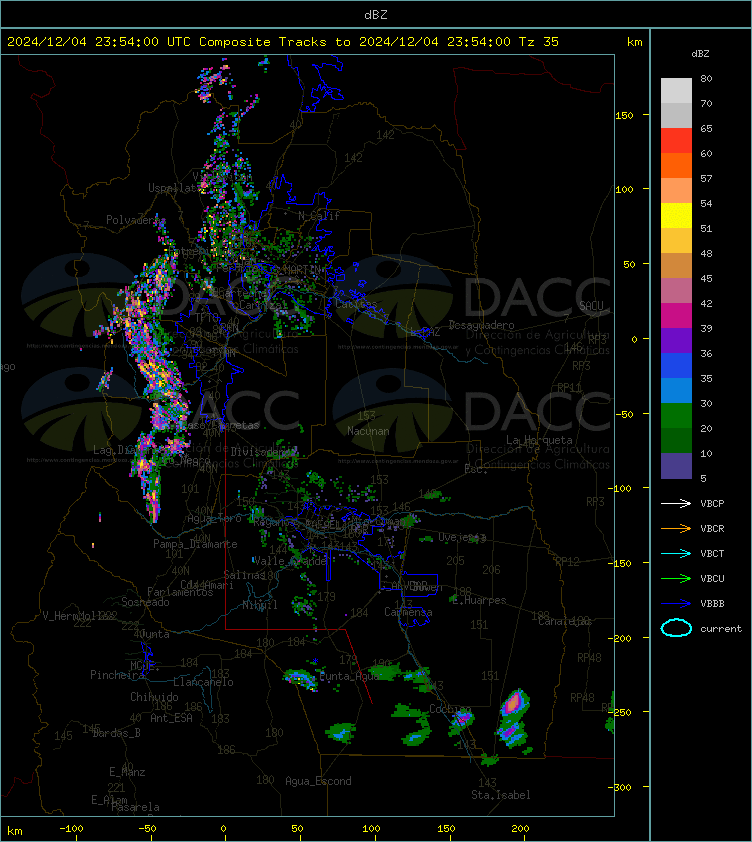Click the 'VBCP' legend label
The width and height of the screenshot is (752, 842).
[x=712, y=504]
